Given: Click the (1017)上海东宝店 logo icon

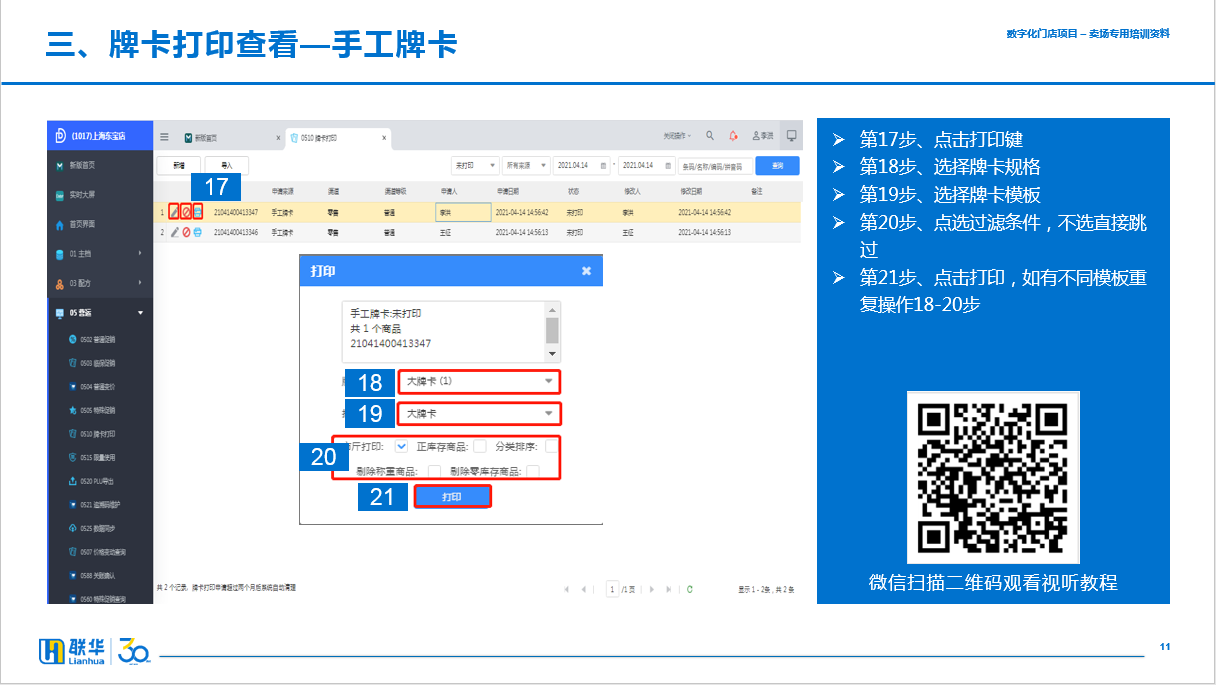Looking at the screenshot, I should [60, 135].
